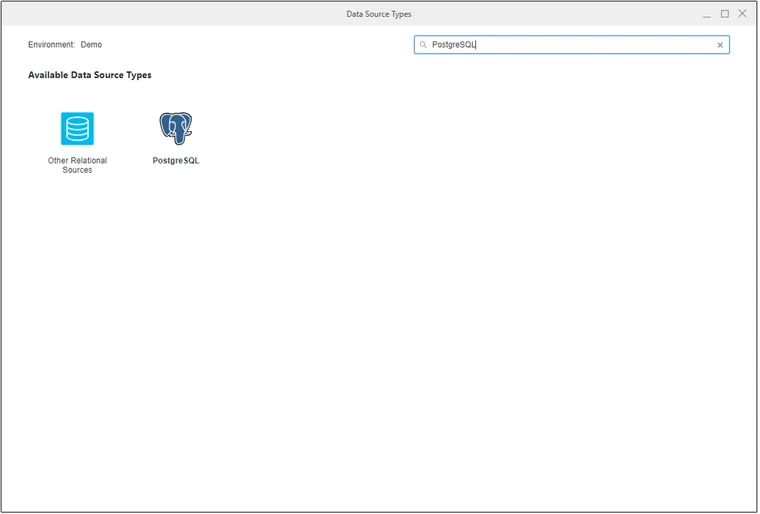
Task: Choose the Other Relational Sources database icon
Action: coord(77,129)
